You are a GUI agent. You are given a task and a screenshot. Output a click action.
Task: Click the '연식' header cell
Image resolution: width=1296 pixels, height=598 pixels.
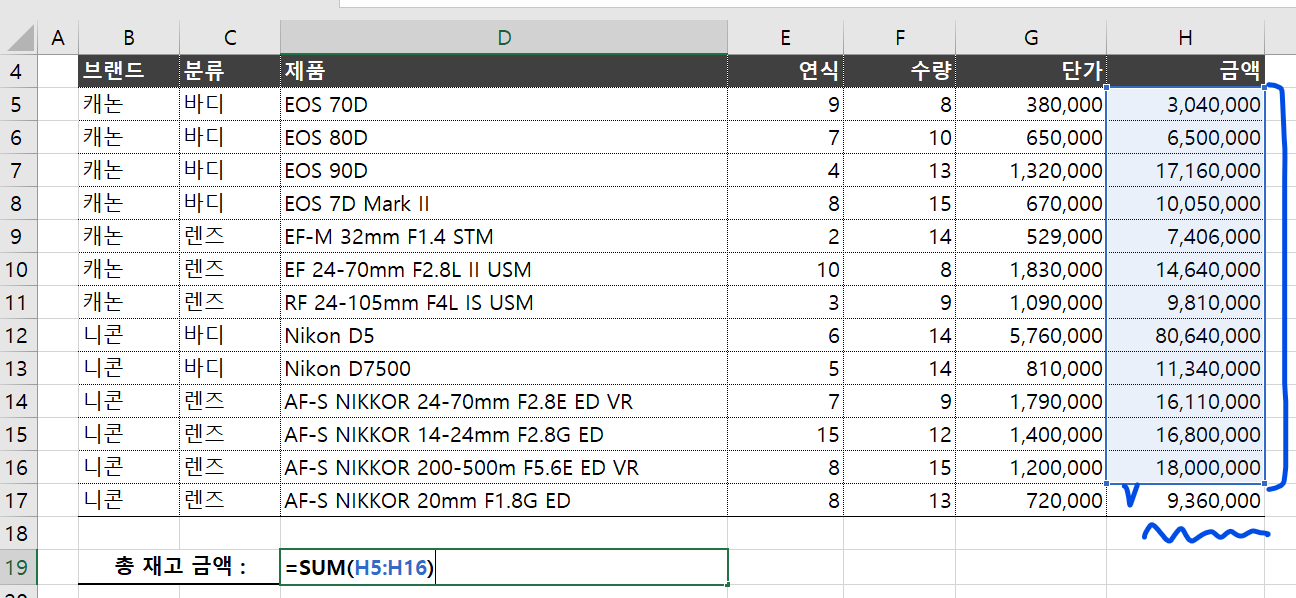tap(786, 71)
